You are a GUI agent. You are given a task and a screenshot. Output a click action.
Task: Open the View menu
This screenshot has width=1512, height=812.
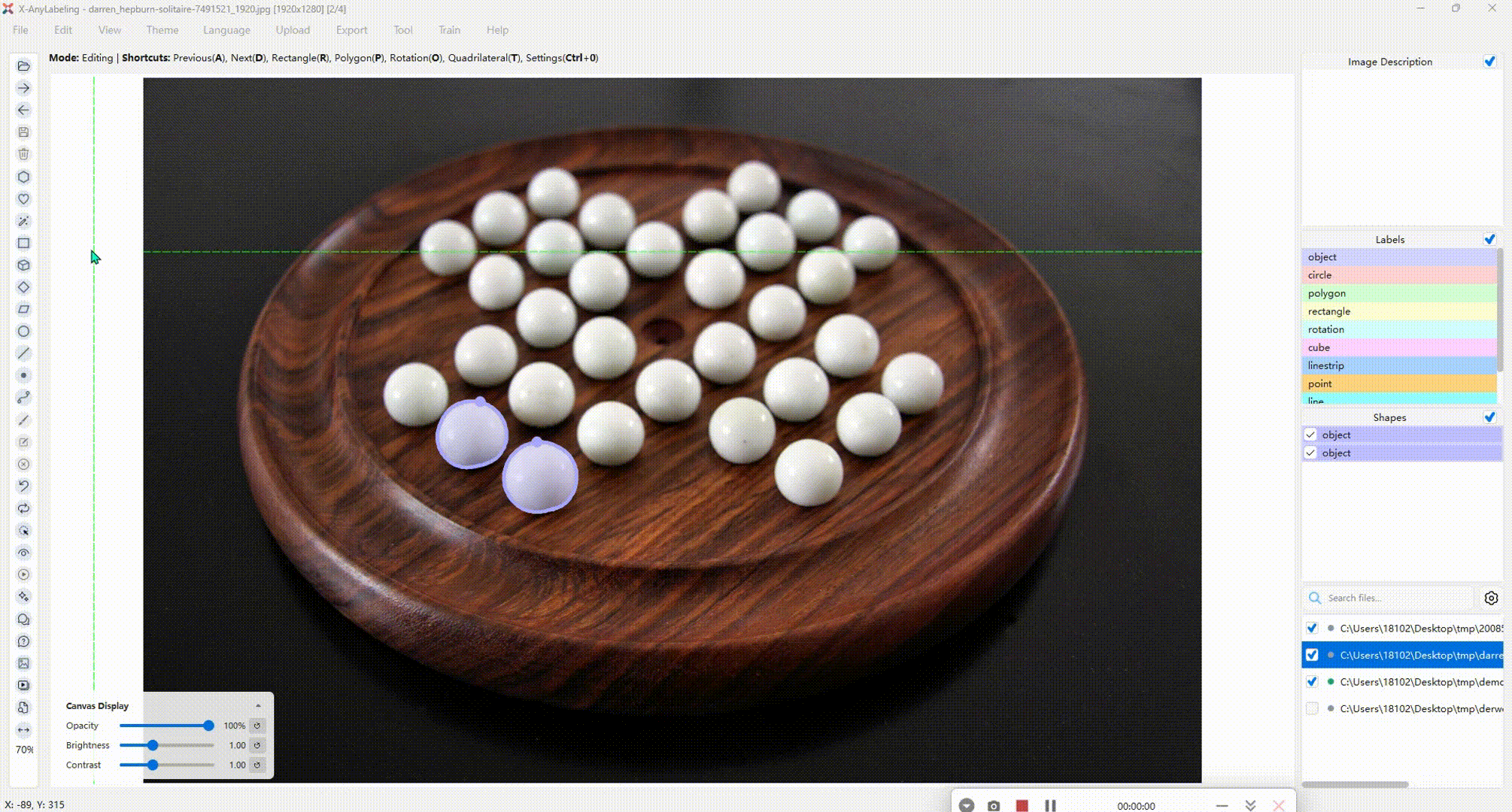pos(110,30)
